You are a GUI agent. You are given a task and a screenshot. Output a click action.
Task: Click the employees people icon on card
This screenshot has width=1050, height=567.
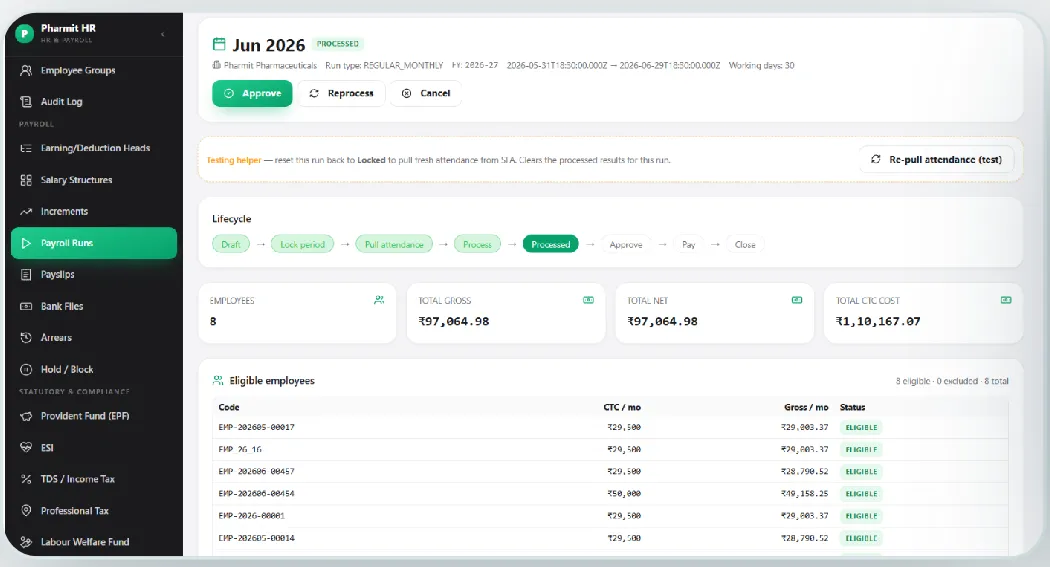[379, 300]
